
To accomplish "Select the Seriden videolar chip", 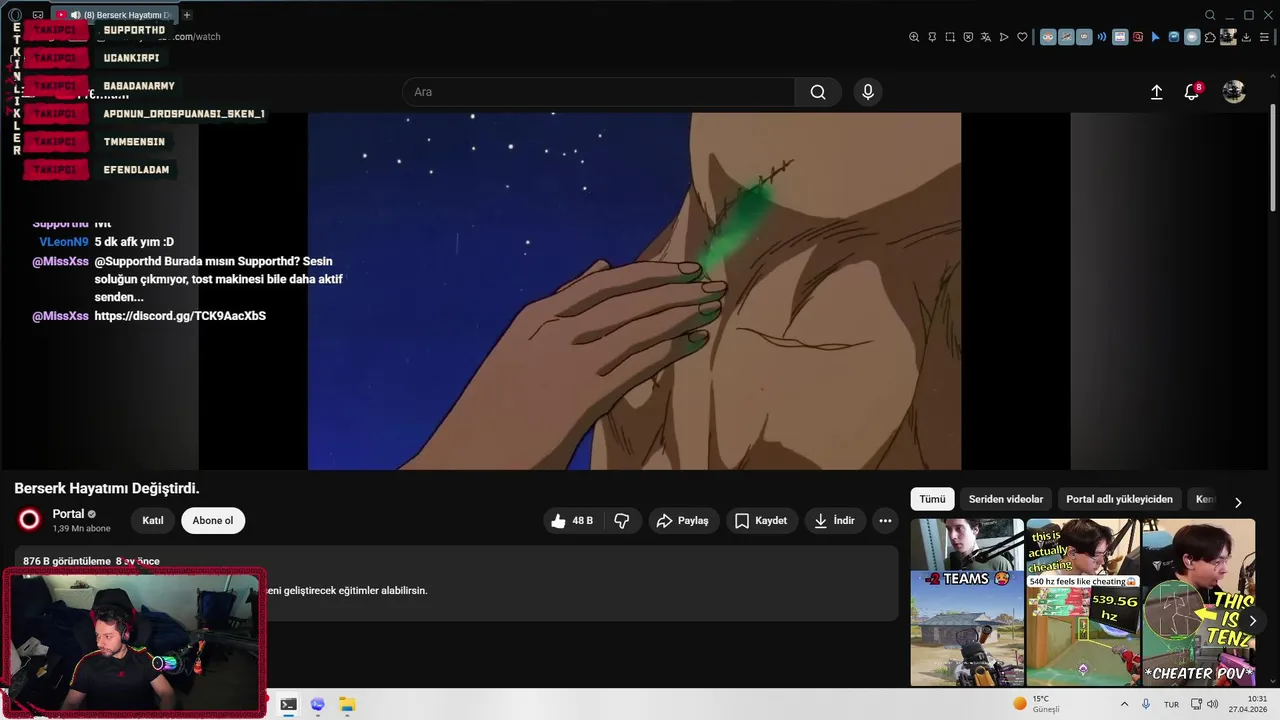I will pyautogui.click(x=1005, y=499).
